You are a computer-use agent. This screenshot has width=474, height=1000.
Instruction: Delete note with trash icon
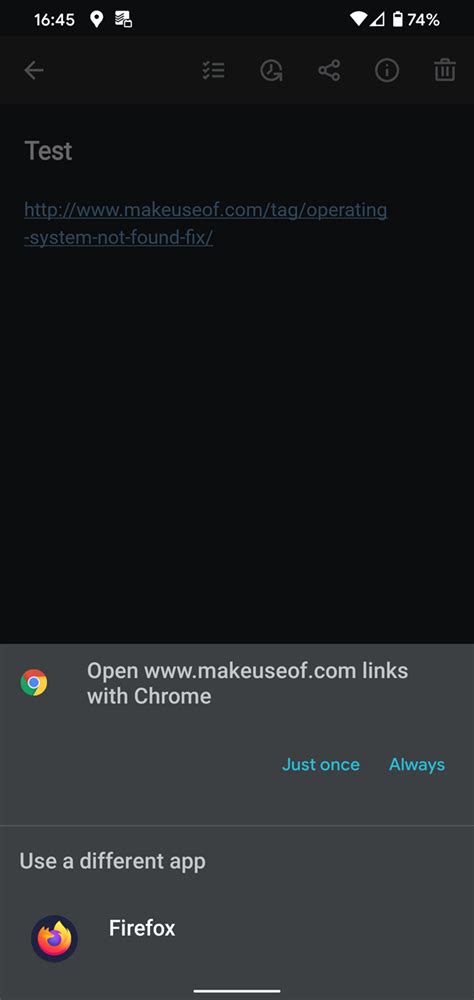[x=445, y=70]
